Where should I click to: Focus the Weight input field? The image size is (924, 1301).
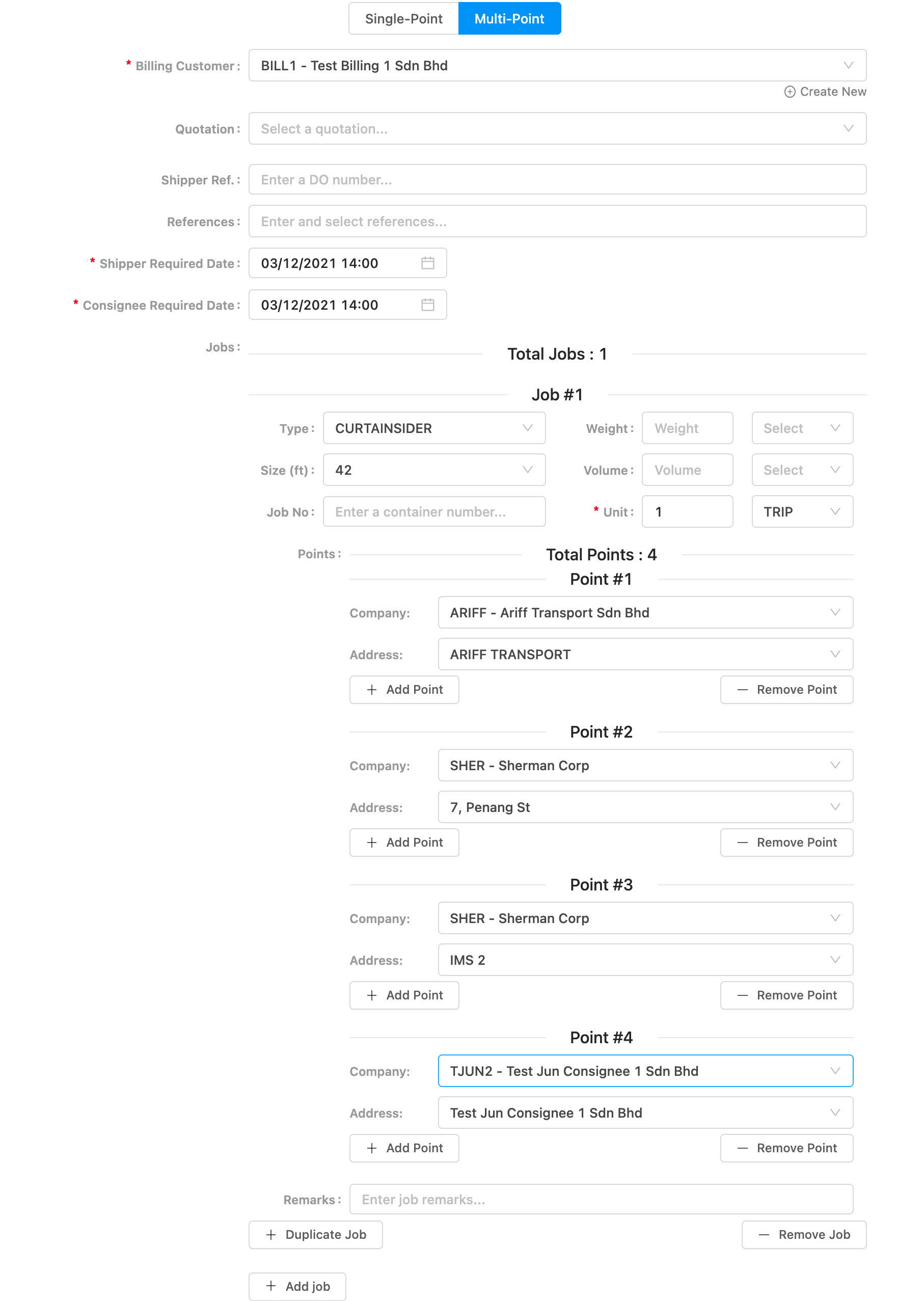687,428
